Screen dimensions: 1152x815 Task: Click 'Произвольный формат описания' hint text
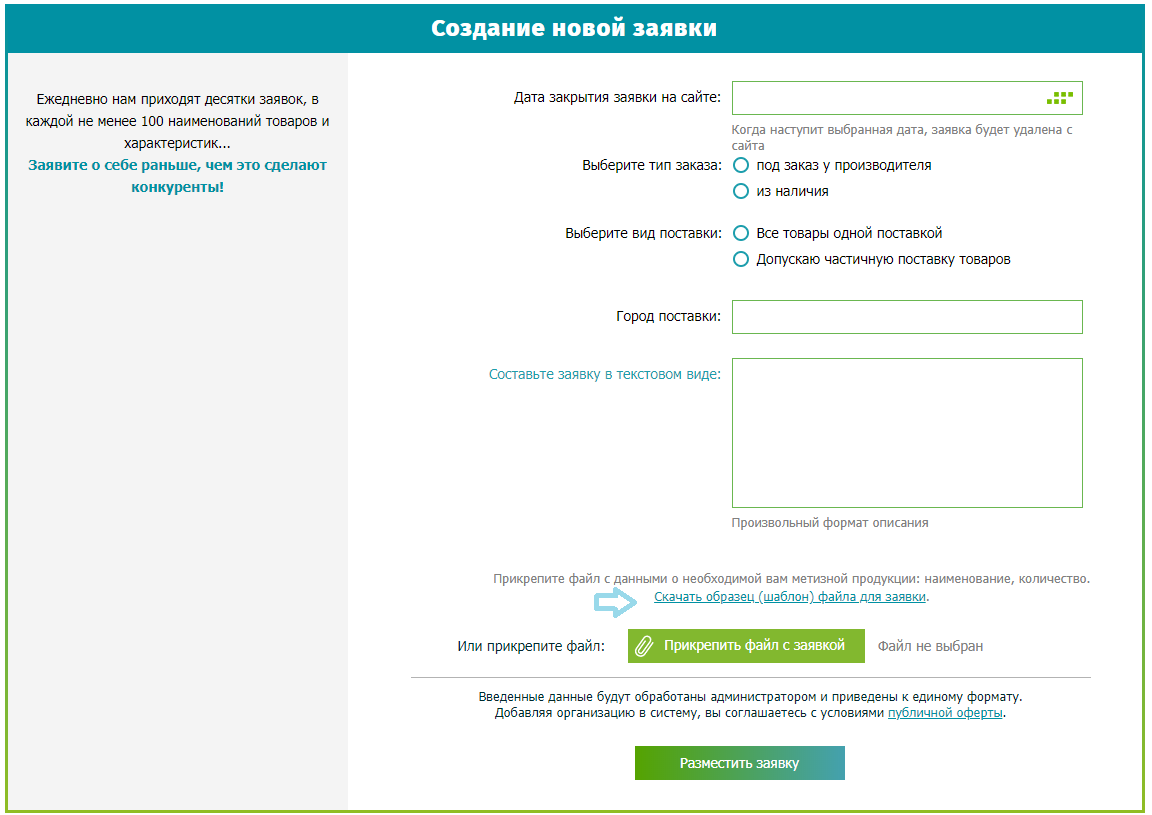[830, 523]
